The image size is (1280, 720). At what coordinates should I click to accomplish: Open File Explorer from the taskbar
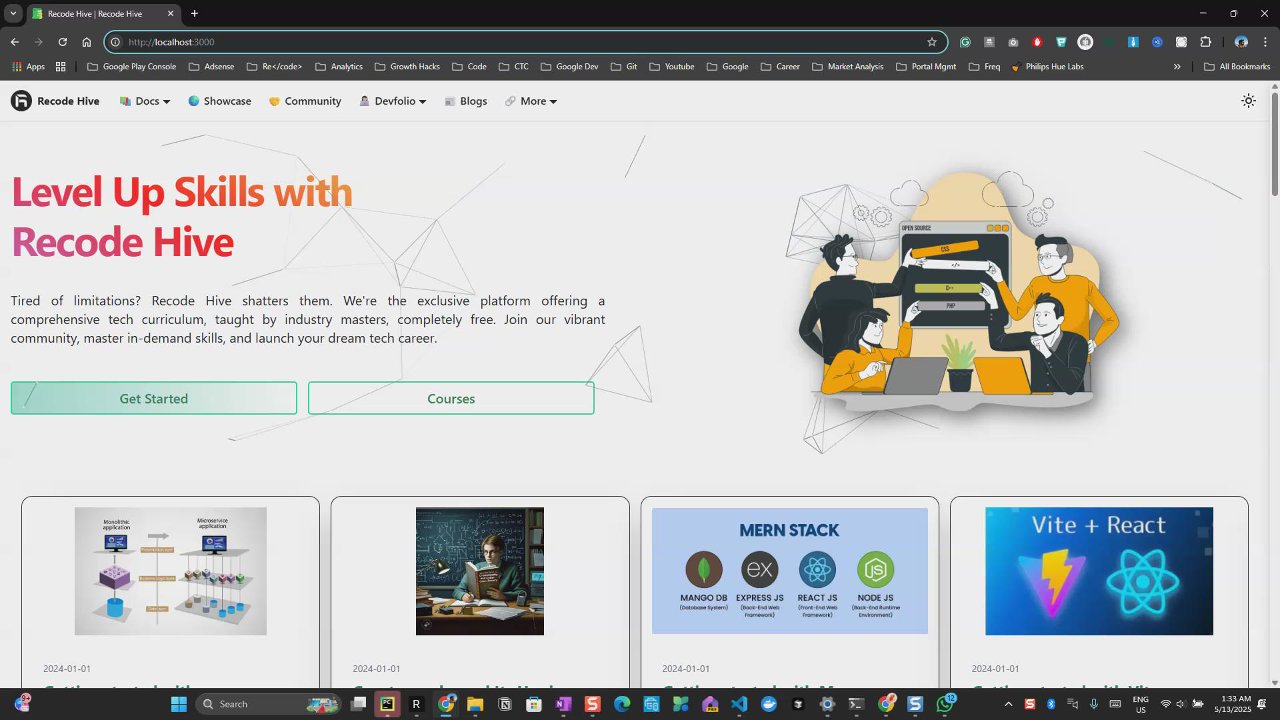click(475, 704)
